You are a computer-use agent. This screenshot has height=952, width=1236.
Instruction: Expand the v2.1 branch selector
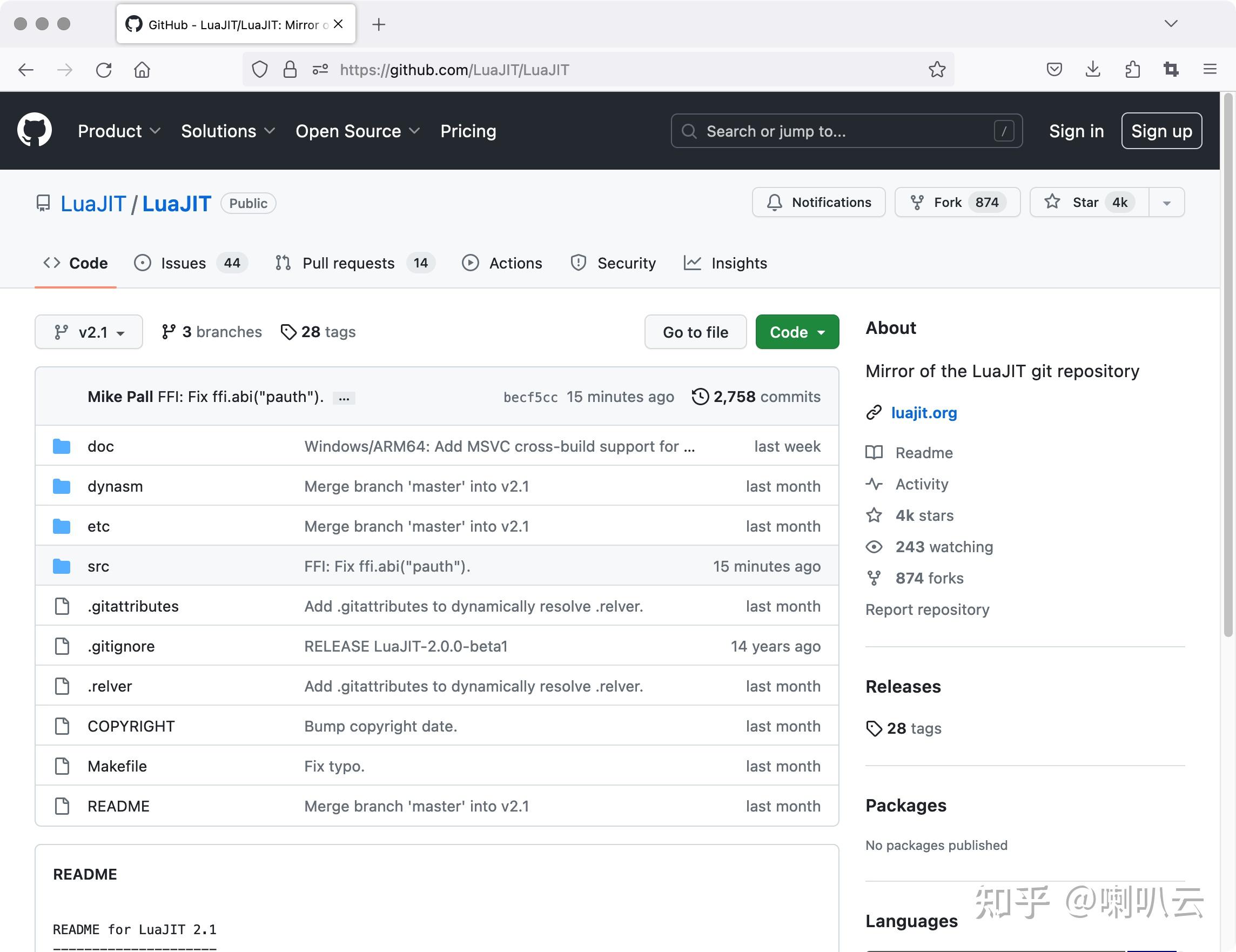89,332
